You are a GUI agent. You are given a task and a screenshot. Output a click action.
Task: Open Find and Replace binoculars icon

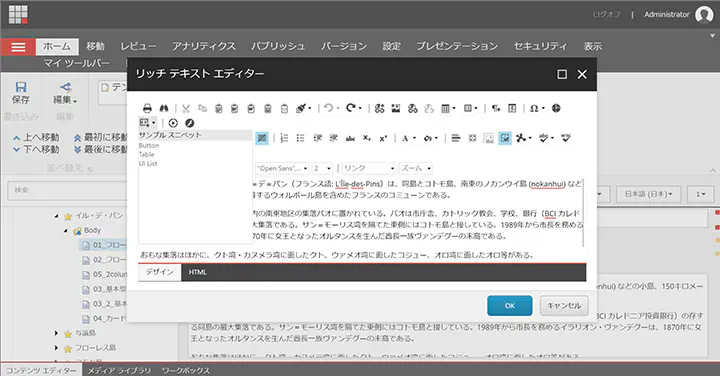click(x=164, y=108)
